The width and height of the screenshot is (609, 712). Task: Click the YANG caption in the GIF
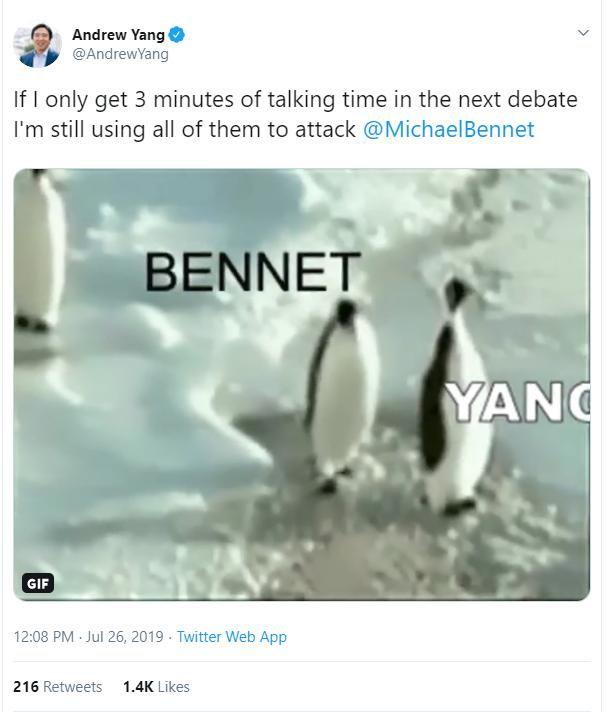click(x=517, y=402)
